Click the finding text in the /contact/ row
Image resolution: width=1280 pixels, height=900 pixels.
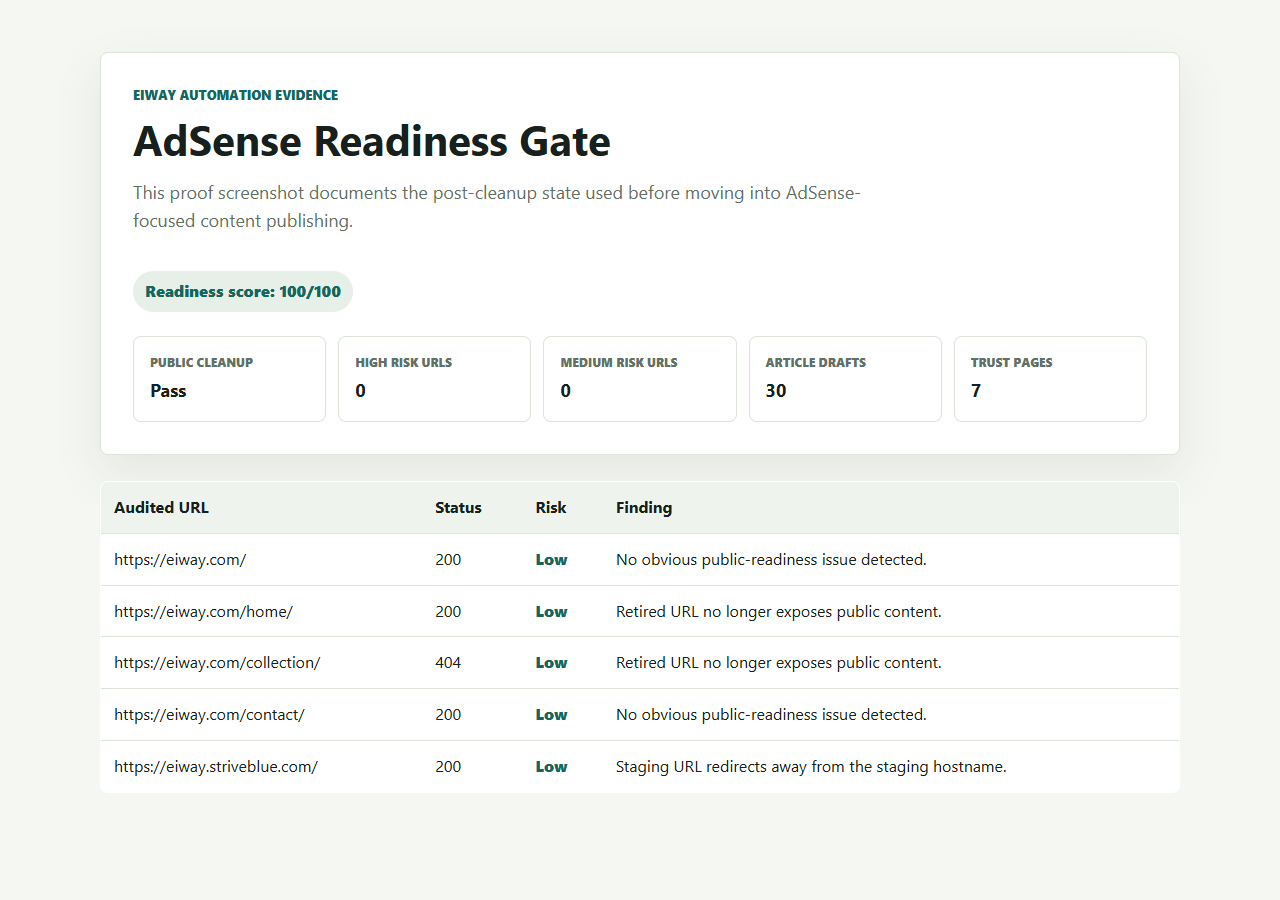pos(771,715)
